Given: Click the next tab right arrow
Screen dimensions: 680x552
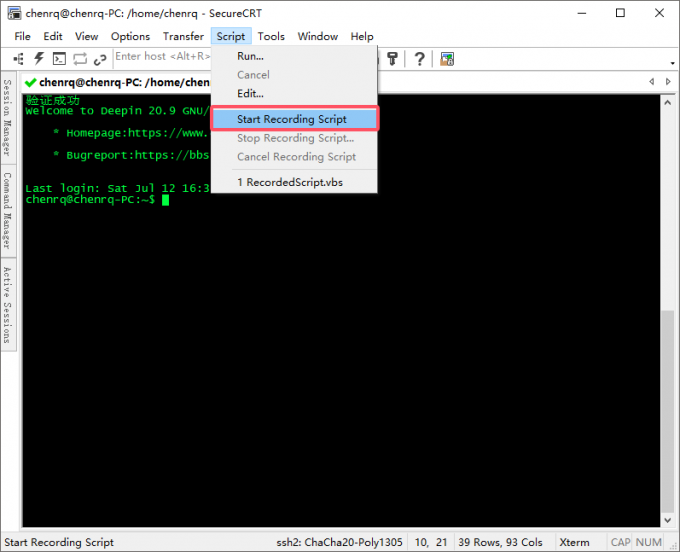Looking at the screenshot, I should tap(668, 82).
